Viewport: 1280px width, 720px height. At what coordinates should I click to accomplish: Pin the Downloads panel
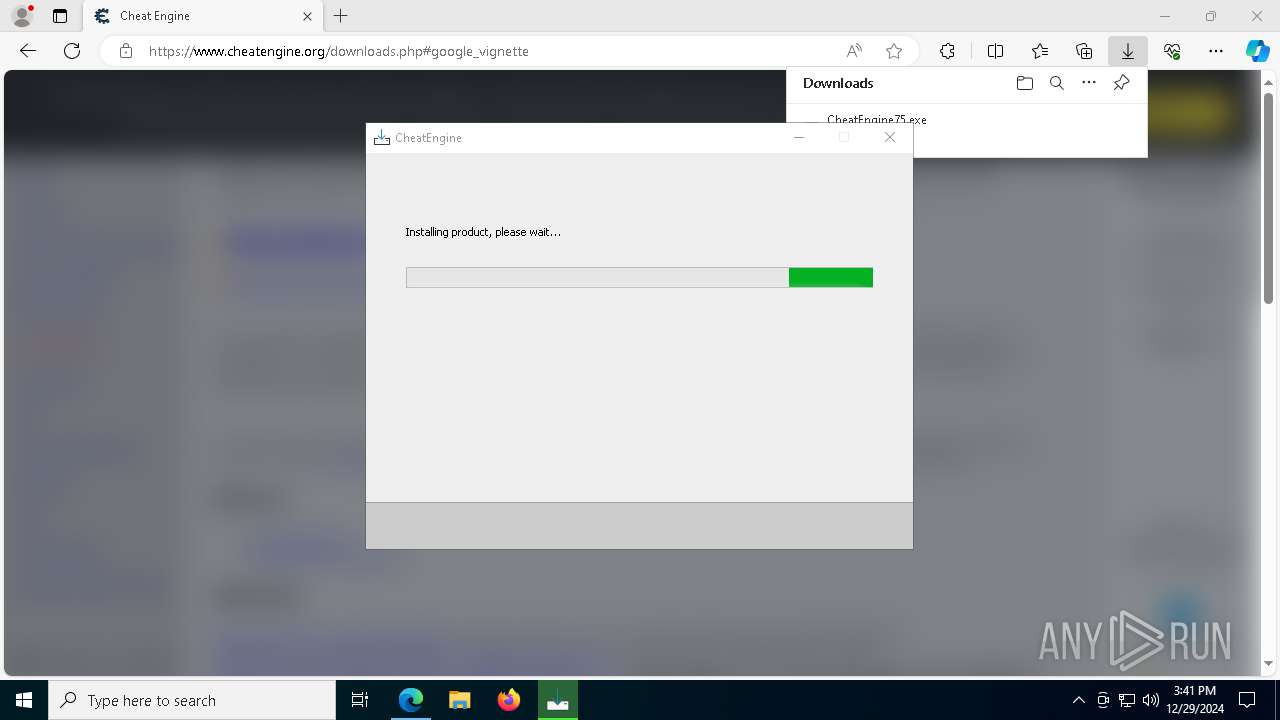click(1121, 83)
